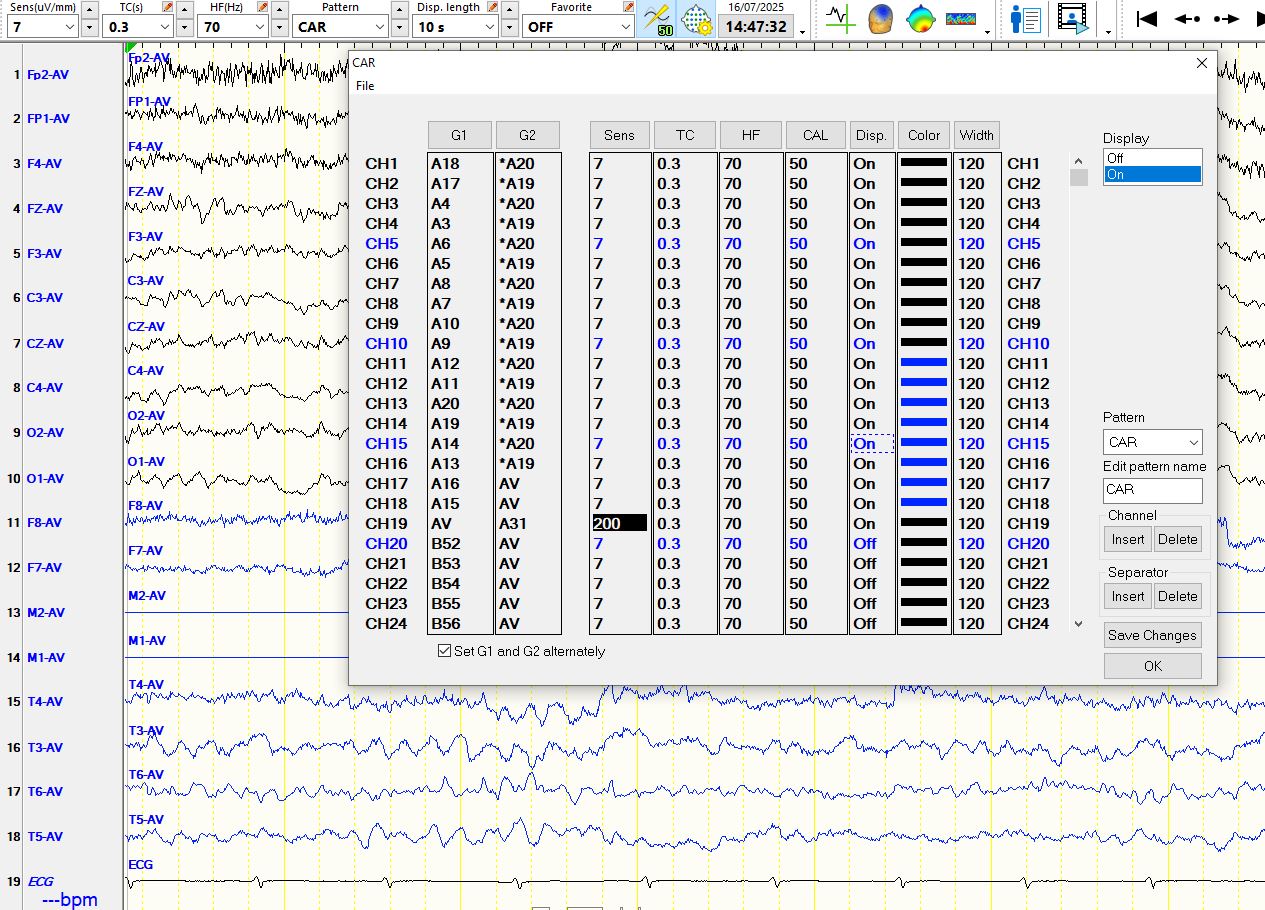This screenshot has width=1265, height=910.
Task: Open the File menu in CAR dialog
Action: (365, 86)
